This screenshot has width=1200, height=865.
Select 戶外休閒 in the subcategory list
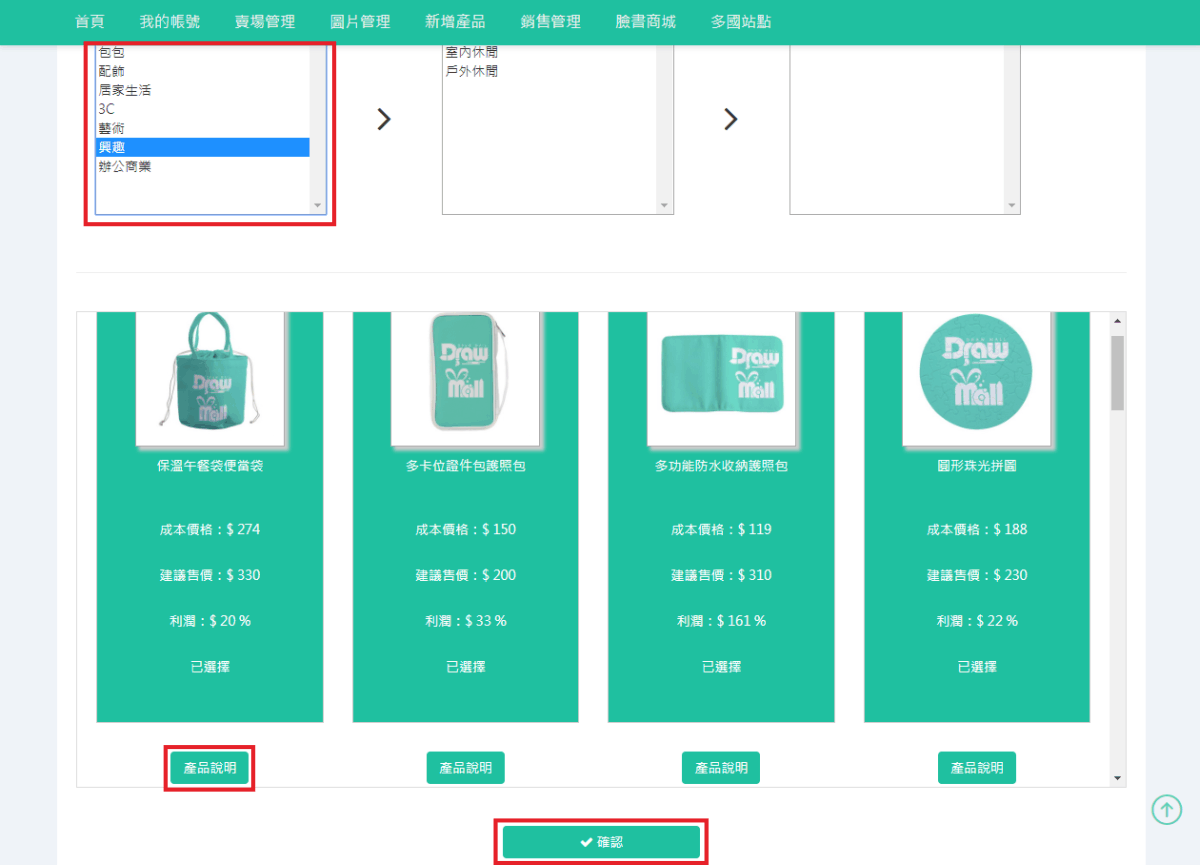pyautogui.click(x=471, y=71)
